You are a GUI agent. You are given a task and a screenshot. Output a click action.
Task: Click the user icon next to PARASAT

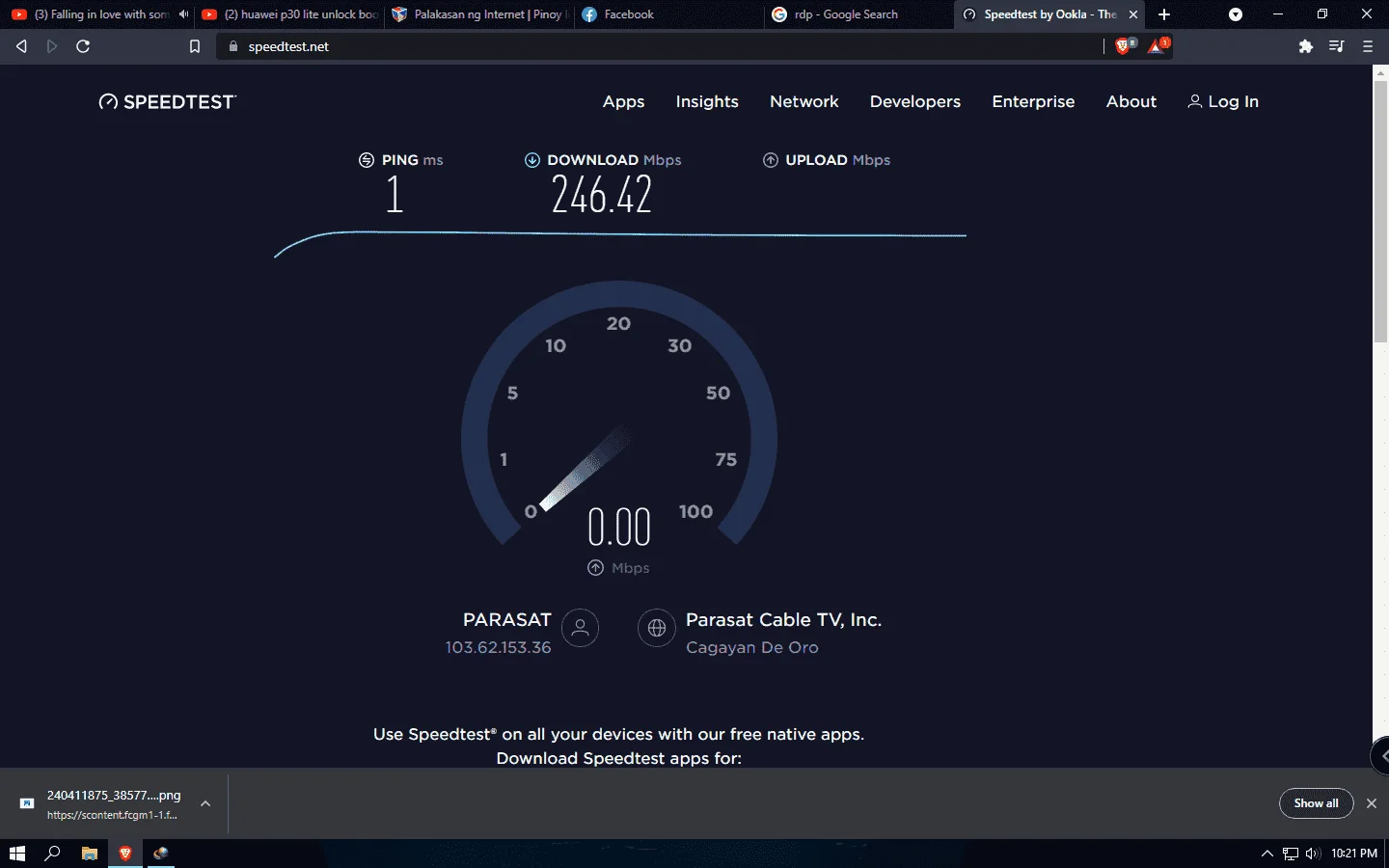click(581, 629)
